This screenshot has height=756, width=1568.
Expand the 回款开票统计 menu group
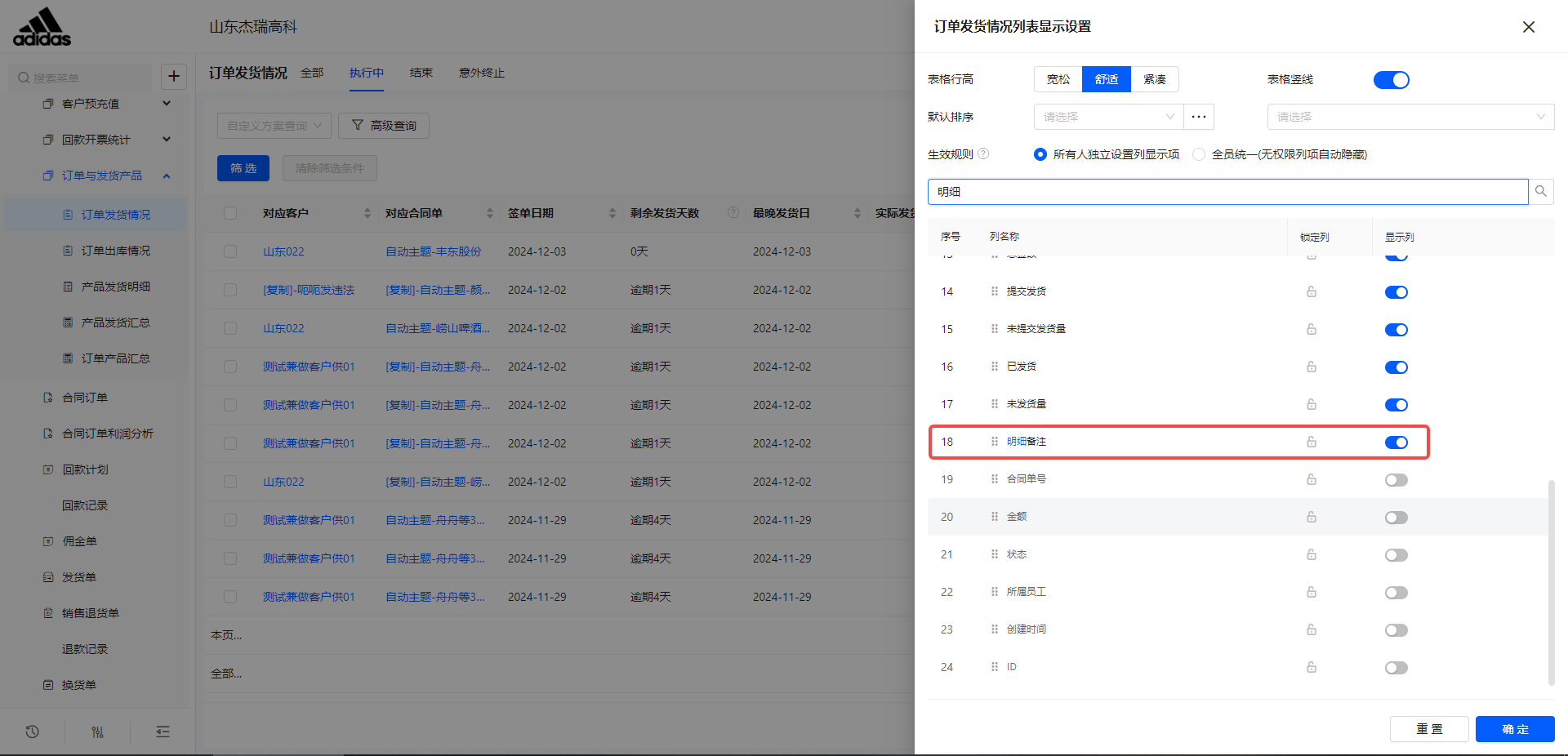[x=167, y=139]
